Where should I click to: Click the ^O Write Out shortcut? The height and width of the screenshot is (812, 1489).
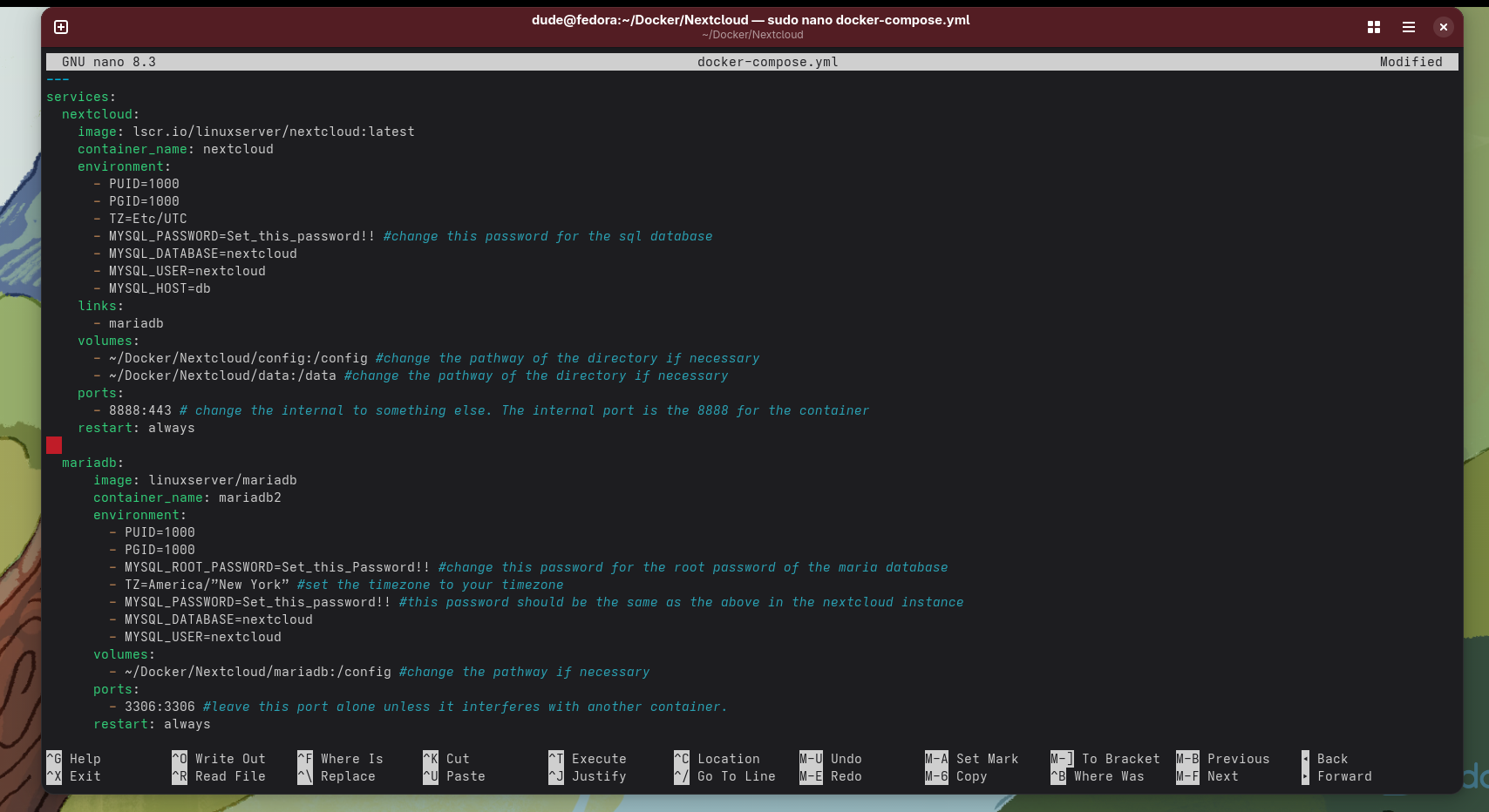coord(219,759)
